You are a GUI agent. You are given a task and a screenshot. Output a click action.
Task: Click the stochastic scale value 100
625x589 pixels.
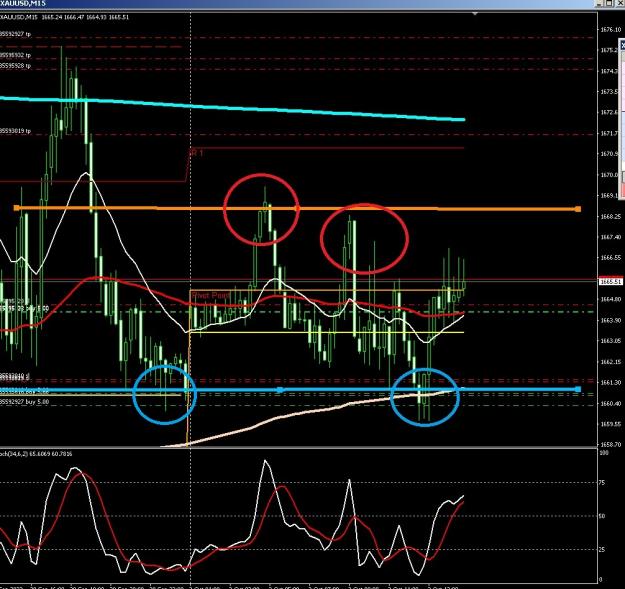(603, 453)
